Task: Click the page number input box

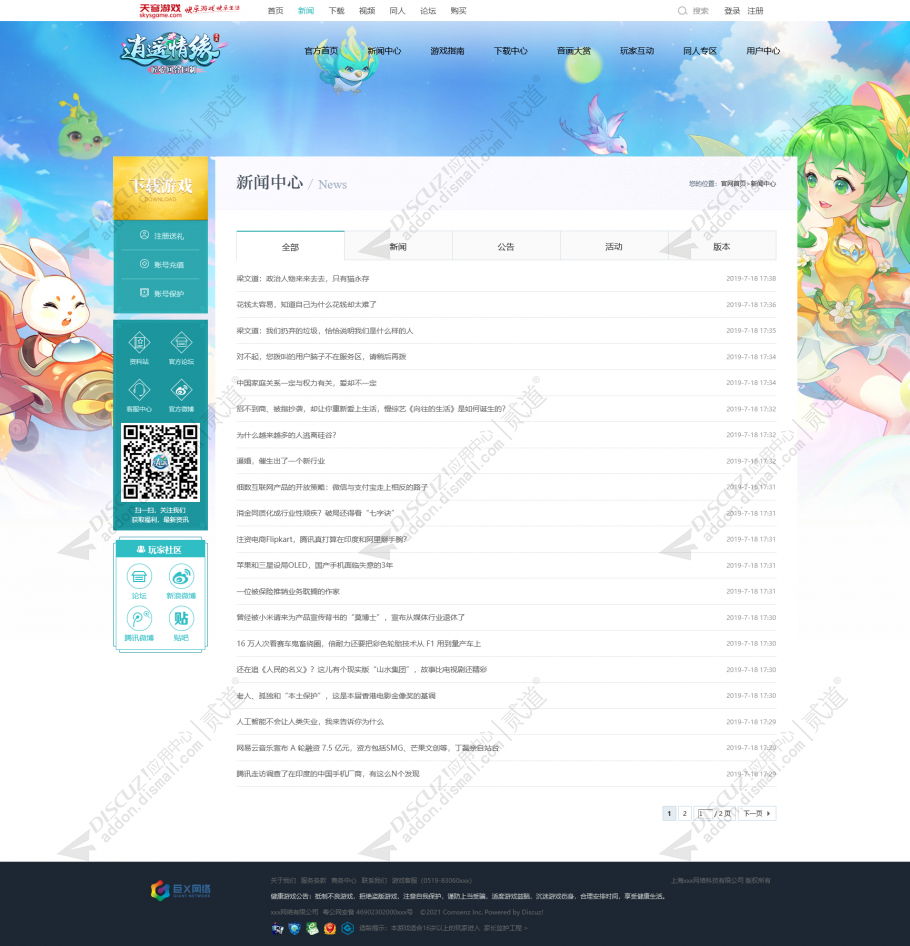Action: coord(704,813)
